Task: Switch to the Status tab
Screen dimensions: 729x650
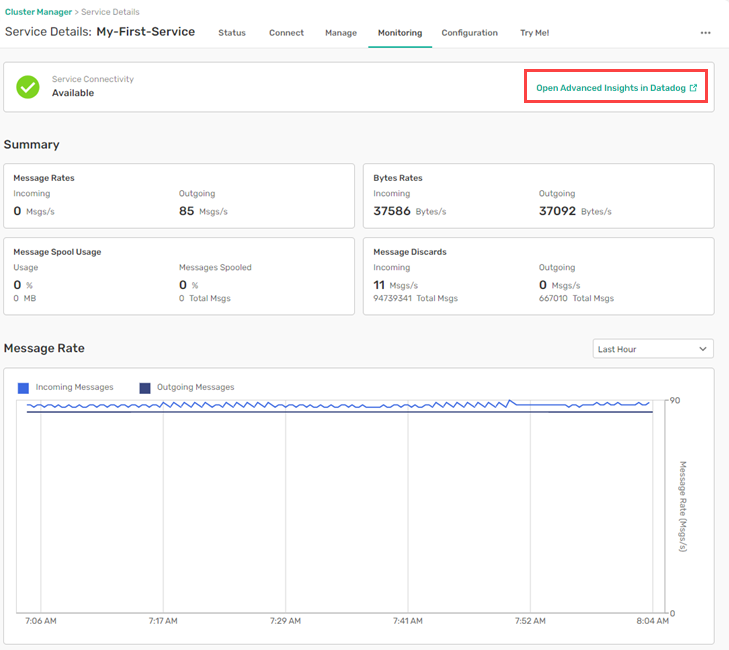Action: click(x=232, y=33)
